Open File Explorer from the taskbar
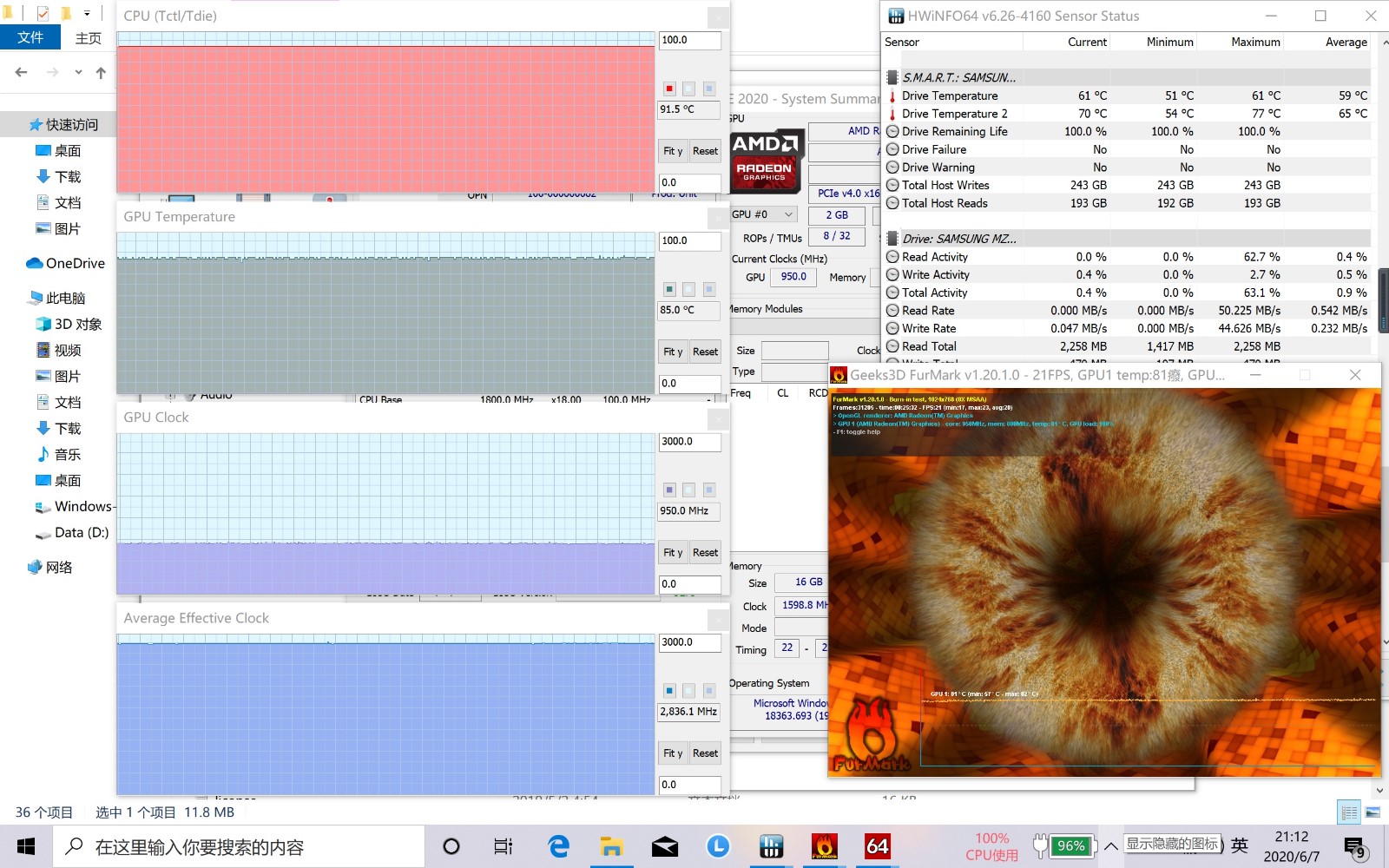1389x868 pixels. [612, 846]
